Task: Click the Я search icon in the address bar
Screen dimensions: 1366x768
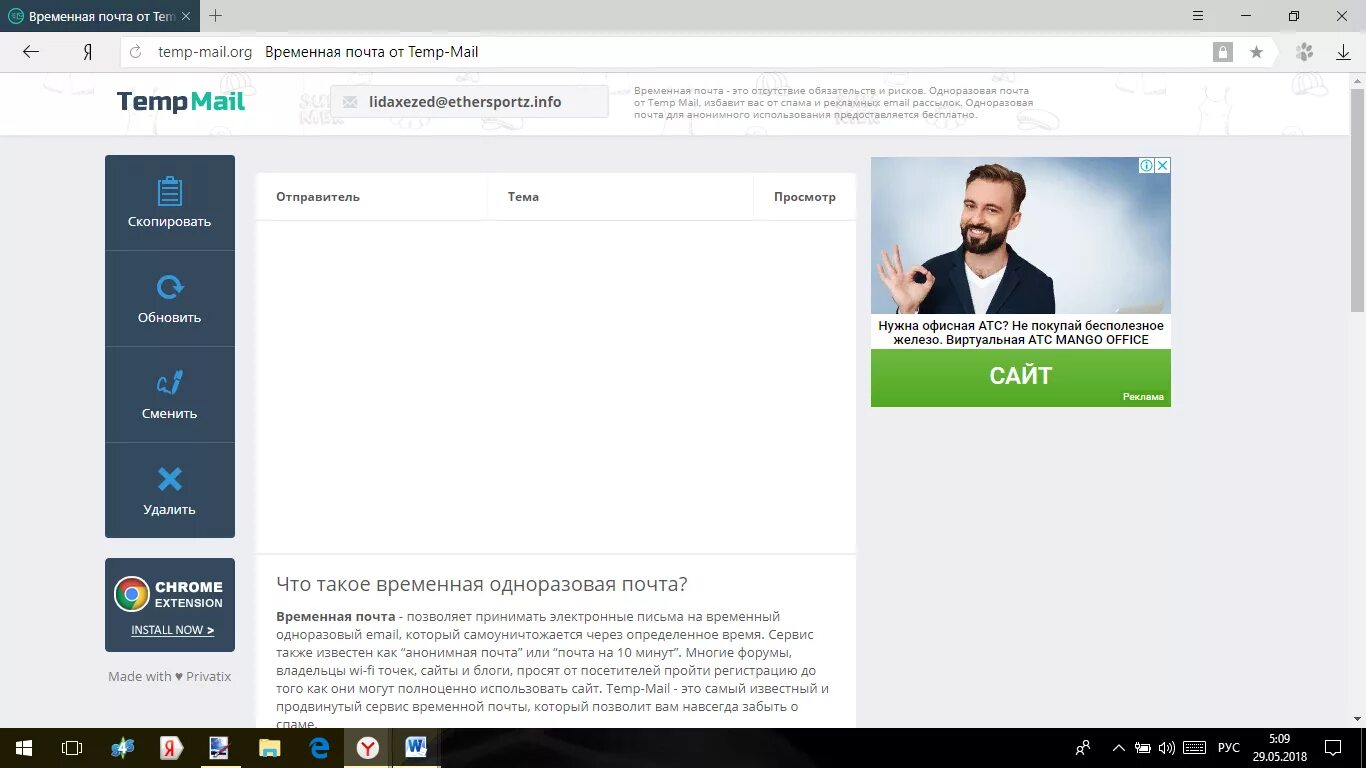Action: tap(87, 51)
